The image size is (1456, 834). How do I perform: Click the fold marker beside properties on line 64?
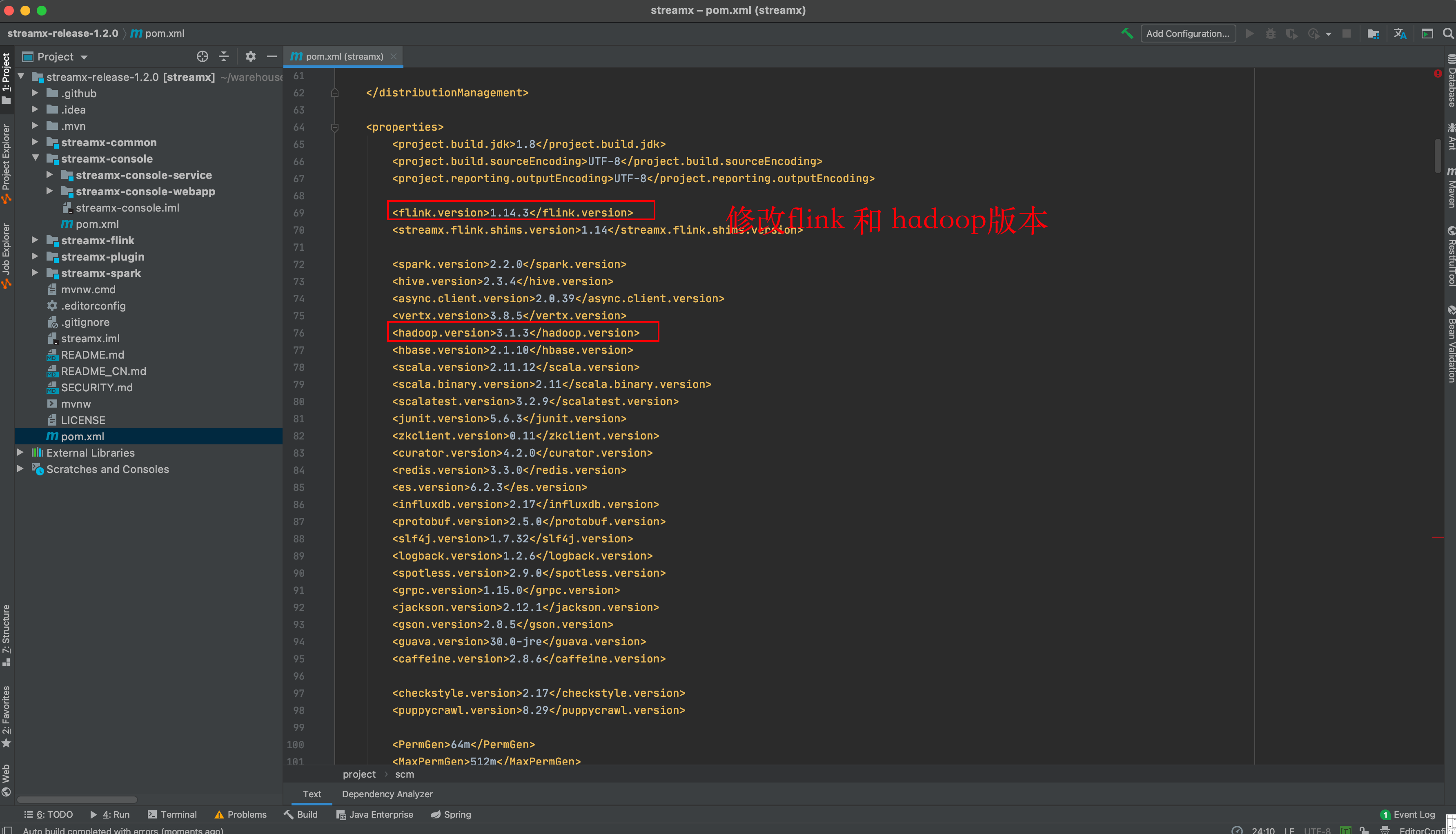tap(335, 127)
